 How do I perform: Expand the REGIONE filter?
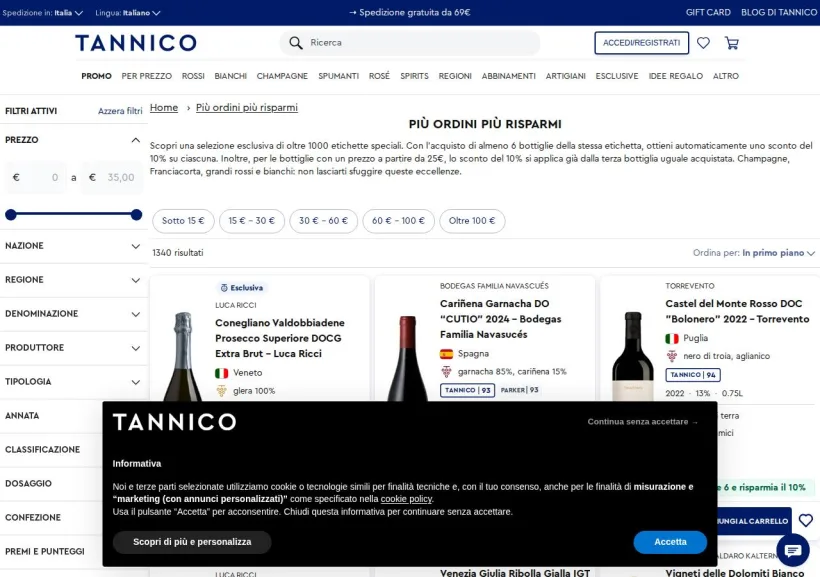tap(73, 280)
